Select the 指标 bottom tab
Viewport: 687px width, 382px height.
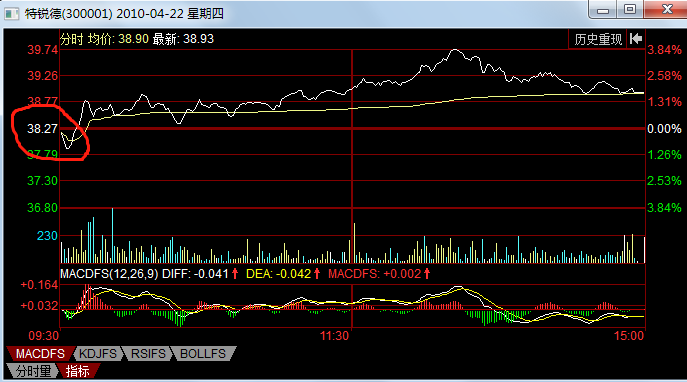point(78,371)
